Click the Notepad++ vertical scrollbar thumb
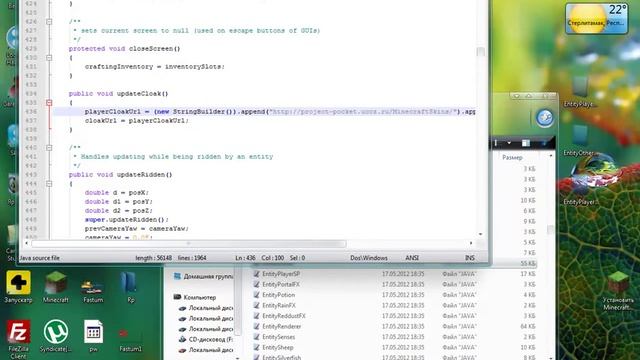Image resolution: width=640 pixels, height=360 pixels. pos(480,52)
